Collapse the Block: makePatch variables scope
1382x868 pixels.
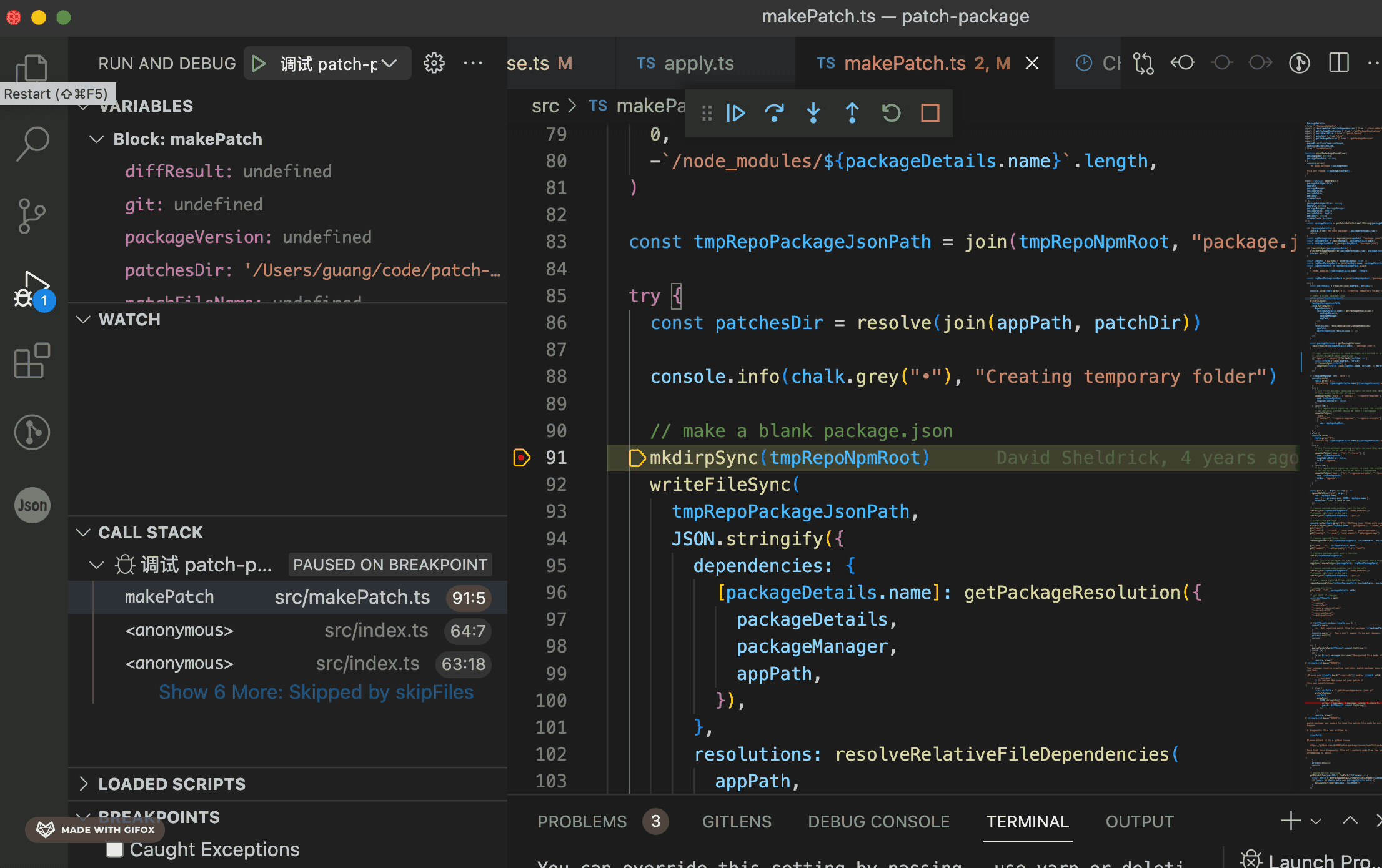(x=96, y=139)
